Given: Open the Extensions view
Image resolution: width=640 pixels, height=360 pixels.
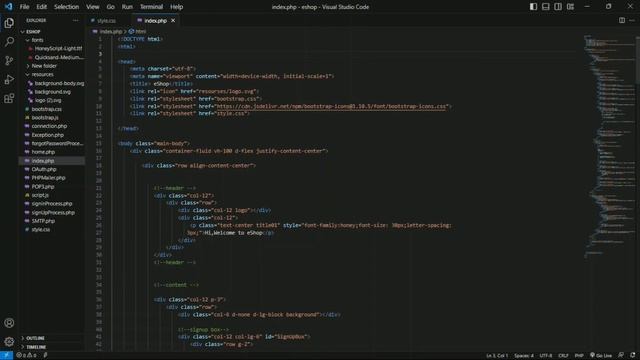Looking at the screenshot, I should pos(9,98).
